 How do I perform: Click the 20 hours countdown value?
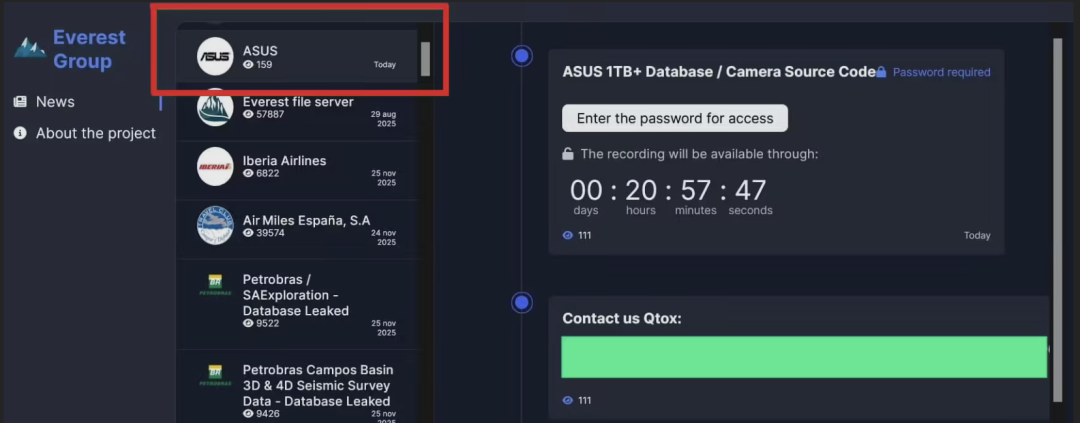[x=641, y=190]
